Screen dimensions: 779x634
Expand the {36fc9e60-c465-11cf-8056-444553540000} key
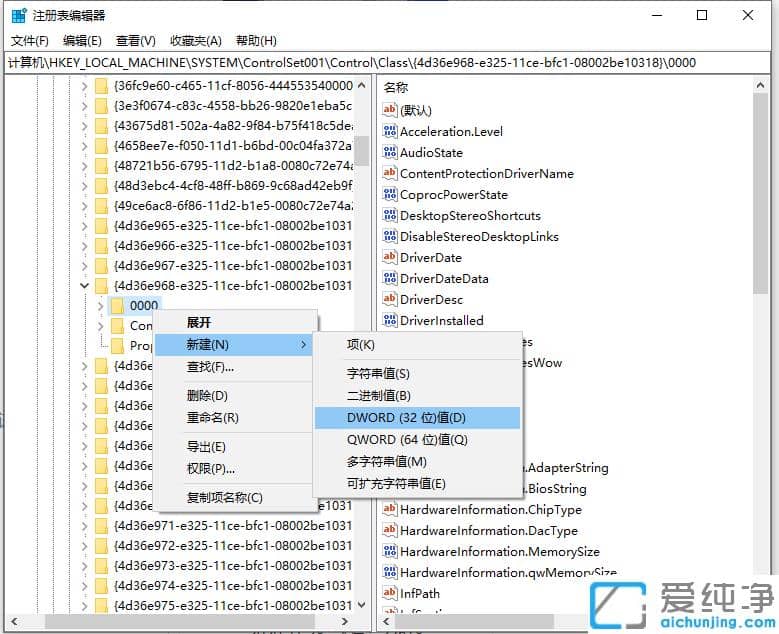pos(84,86)
